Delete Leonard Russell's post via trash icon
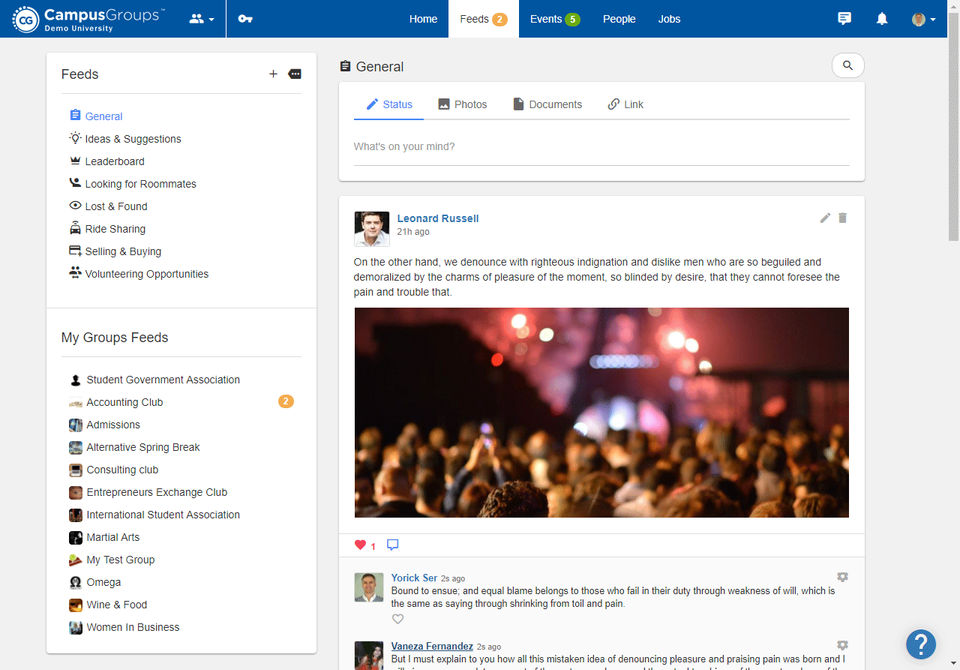 [842, 218]
